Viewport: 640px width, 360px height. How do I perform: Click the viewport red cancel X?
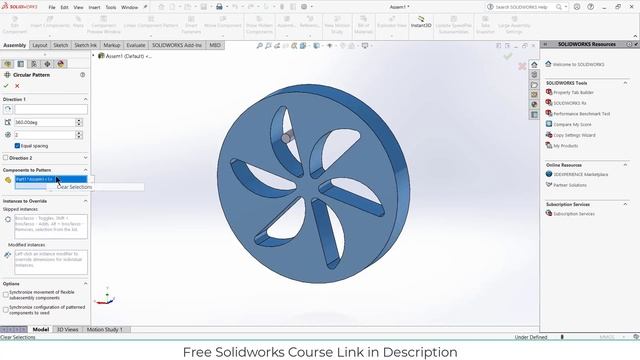pos(522,66)
